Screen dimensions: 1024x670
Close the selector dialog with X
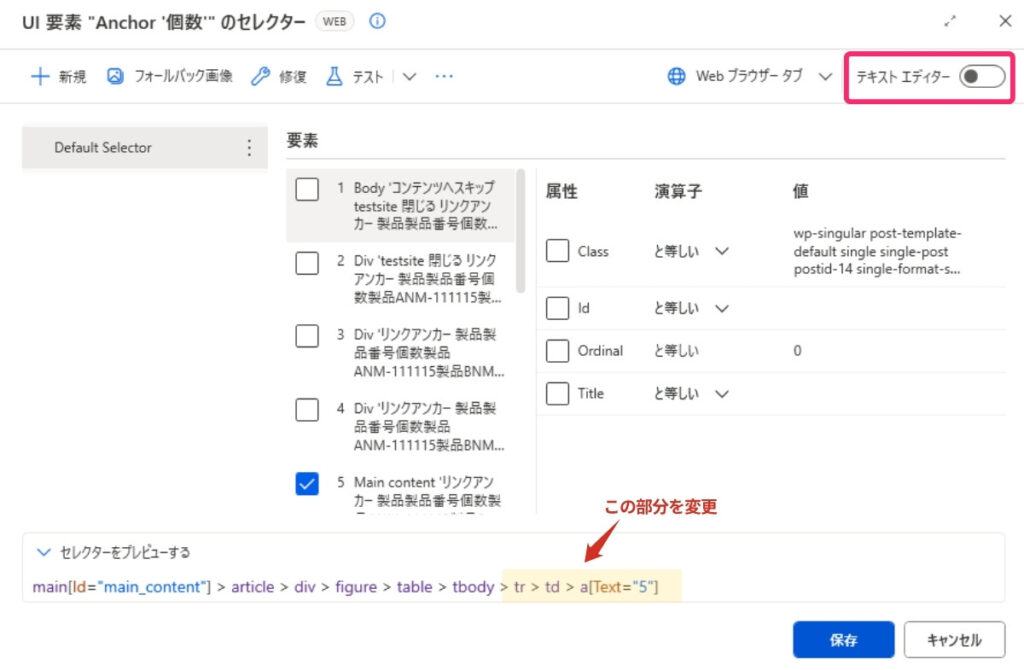pos(1005,21)
